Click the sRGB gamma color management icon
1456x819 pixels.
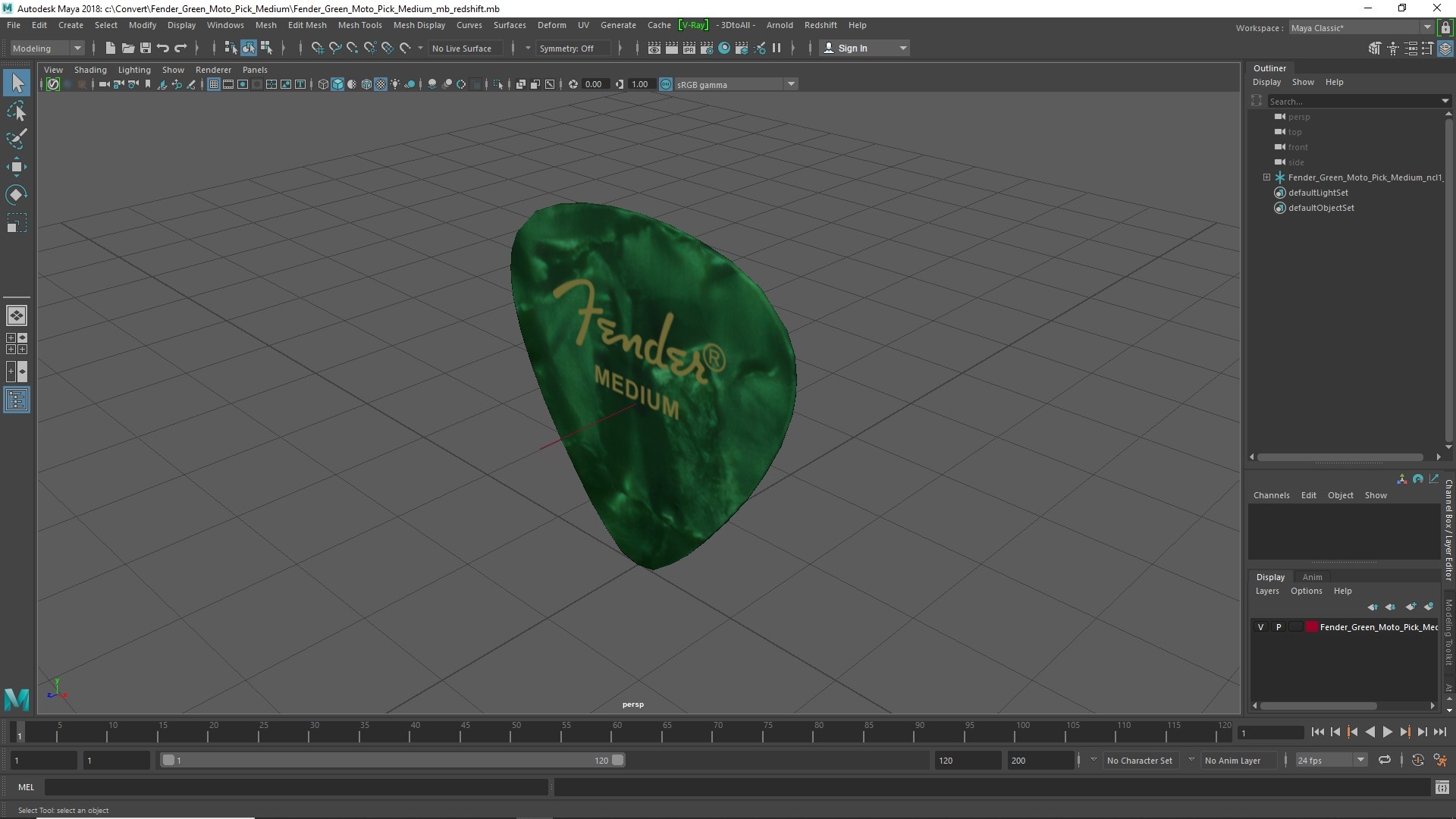point(666,84)
